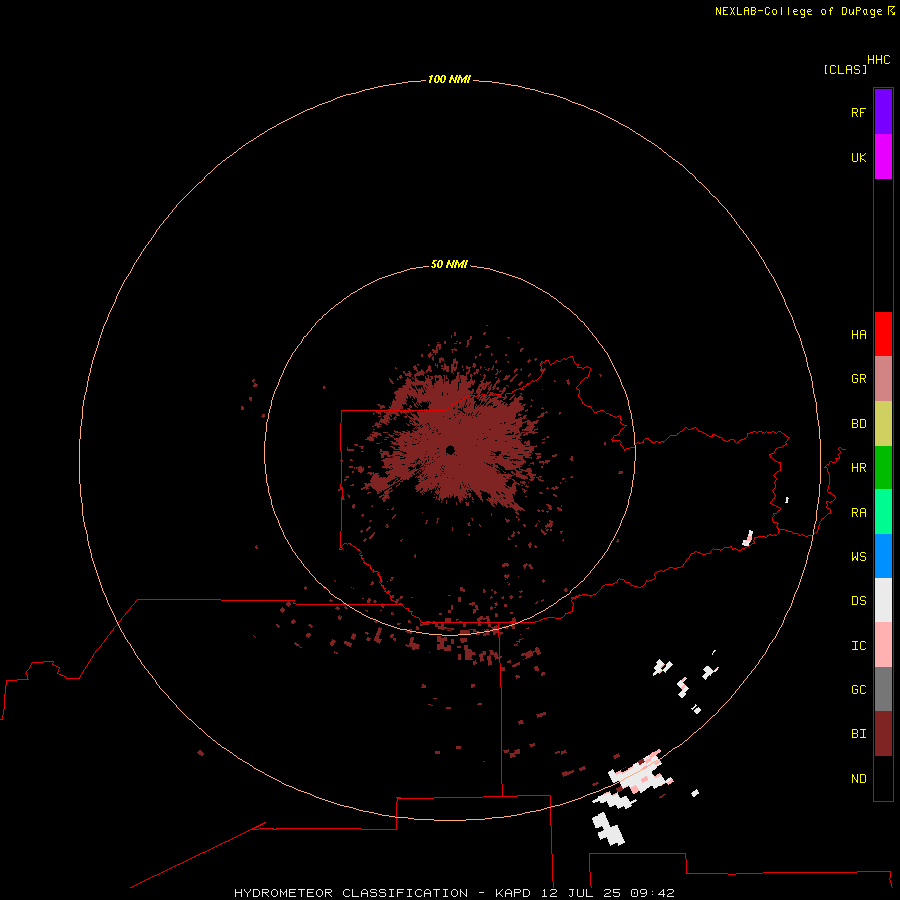
Task: Select the RA legend label
Action: point(858,513)
